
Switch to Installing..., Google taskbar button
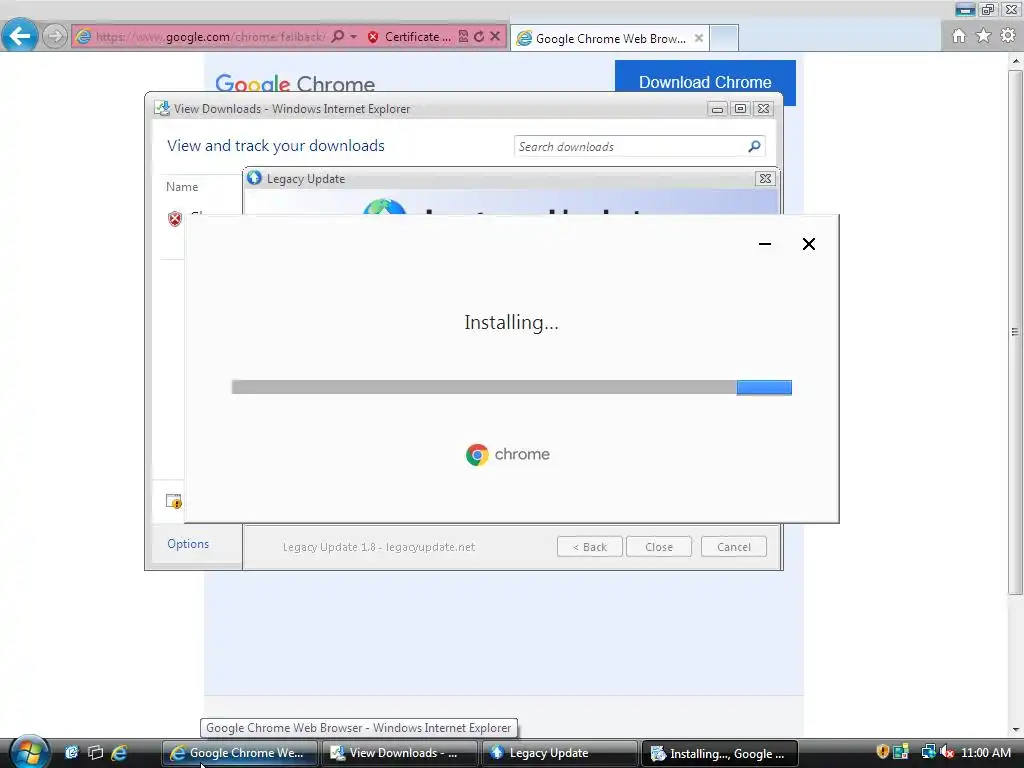tap(720, 753)
